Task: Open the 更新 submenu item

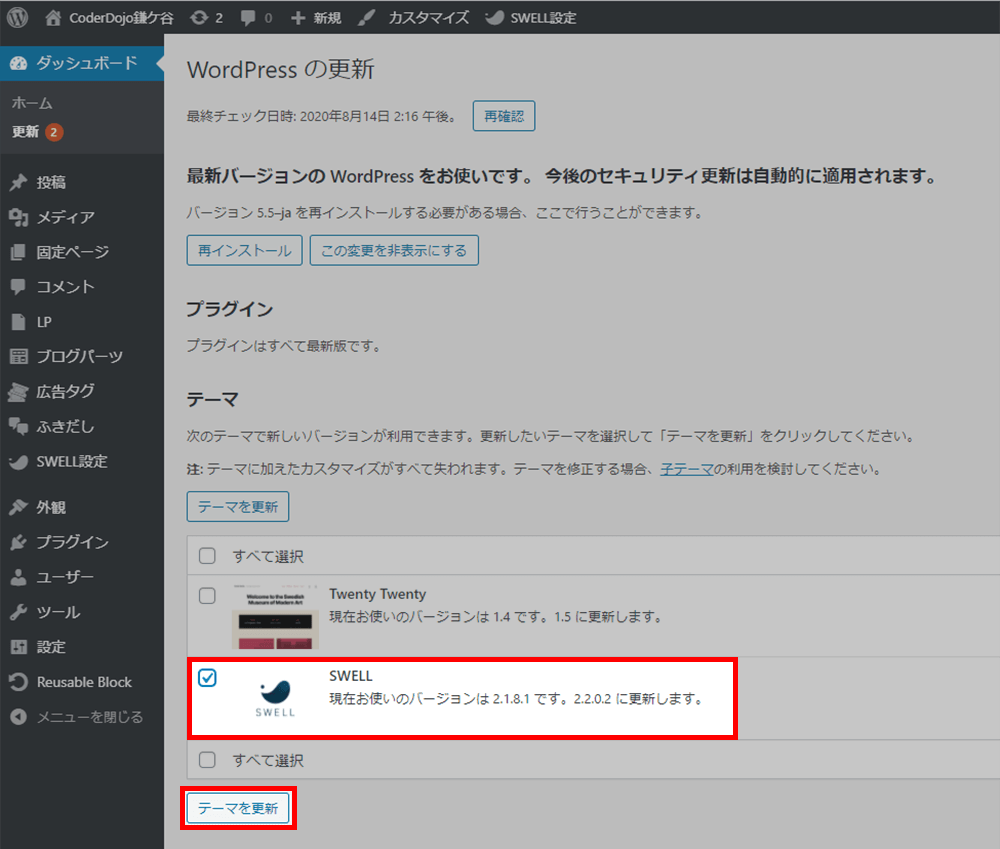Action: [26, 131]
